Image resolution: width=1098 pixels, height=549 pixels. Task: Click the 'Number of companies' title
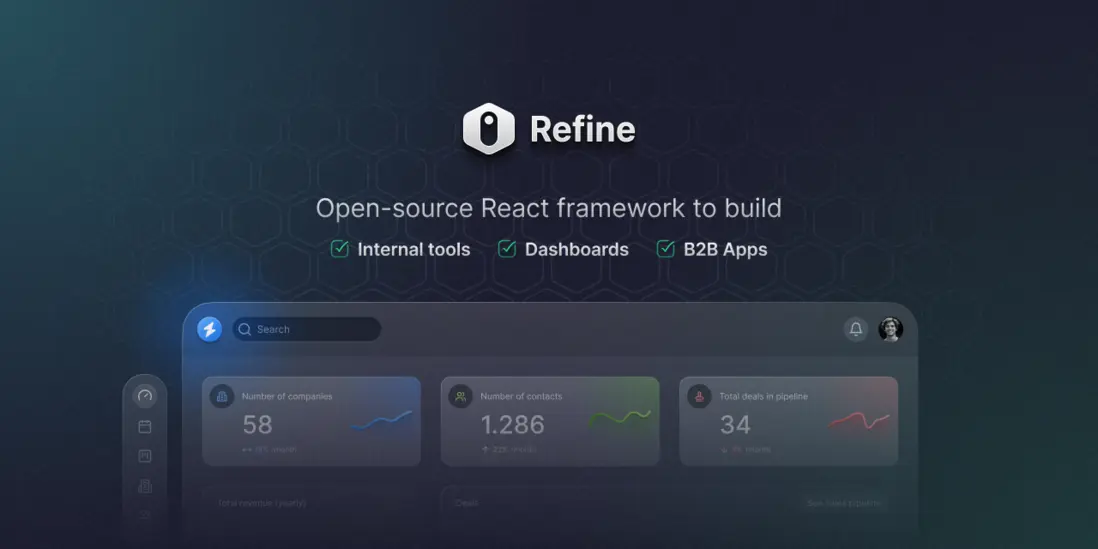287,396
